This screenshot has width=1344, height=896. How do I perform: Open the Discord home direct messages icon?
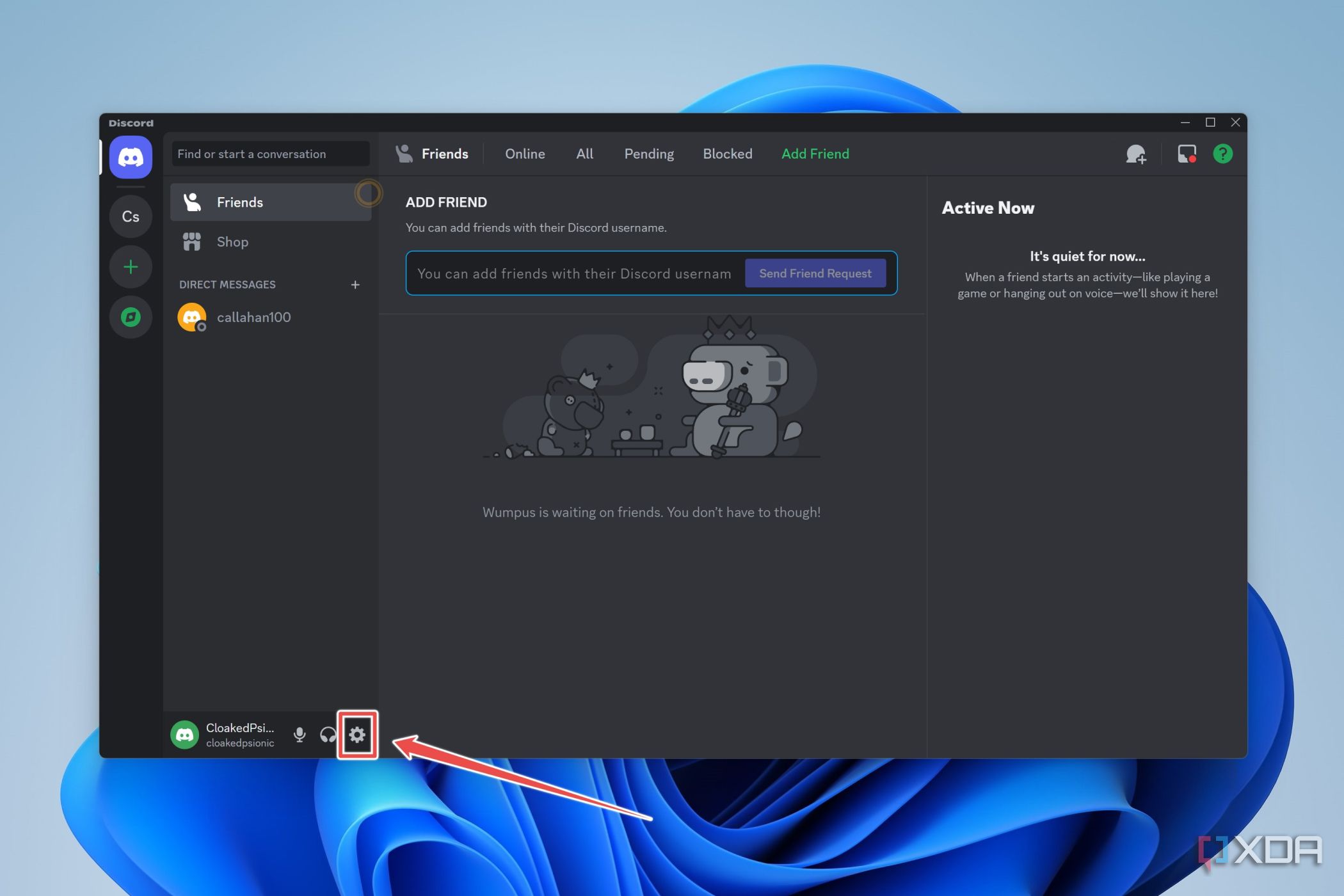[x=131, y=157]
